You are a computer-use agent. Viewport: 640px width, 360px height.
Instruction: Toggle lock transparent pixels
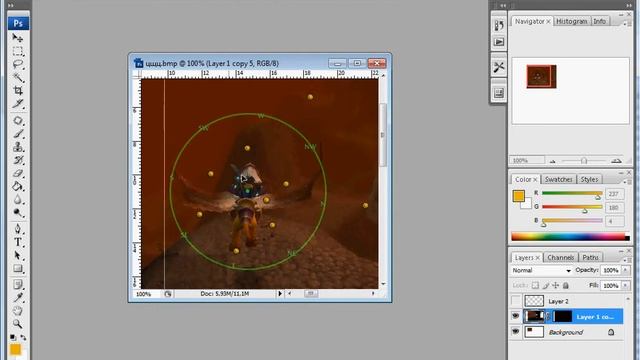(x=535, y=285)
